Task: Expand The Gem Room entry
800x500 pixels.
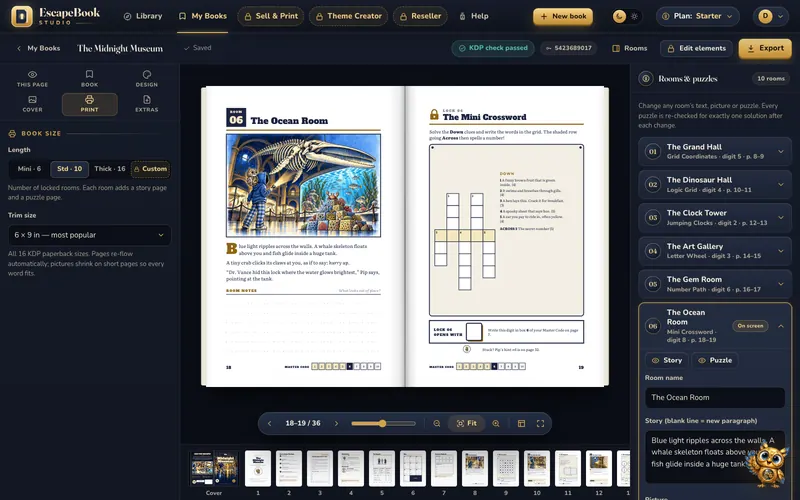Action: point(714,284)
